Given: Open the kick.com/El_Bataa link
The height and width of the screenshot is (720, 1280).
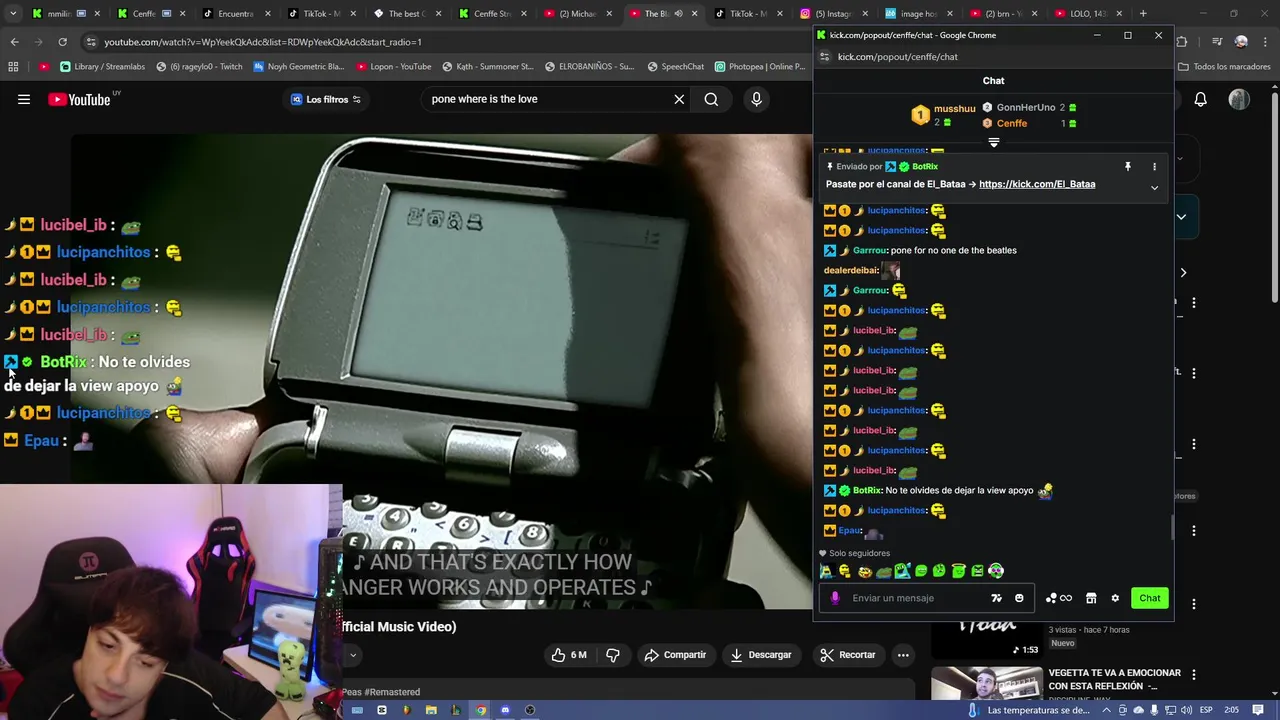Looking at the screenshot, I should pyautogui.click(x=1037, y=184).
